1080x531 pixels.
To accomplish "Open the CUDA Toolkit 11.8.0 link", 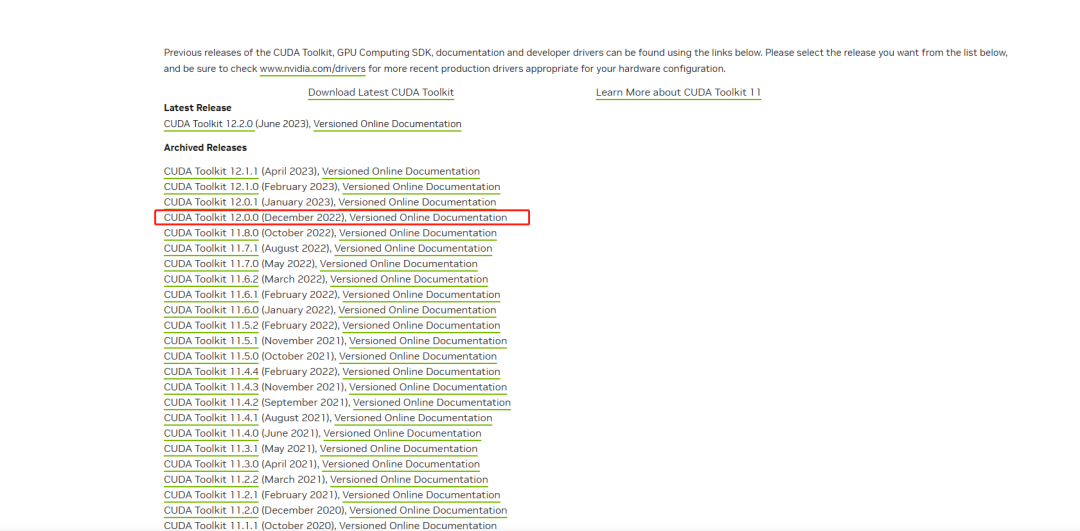I will [x=211, y=233].
